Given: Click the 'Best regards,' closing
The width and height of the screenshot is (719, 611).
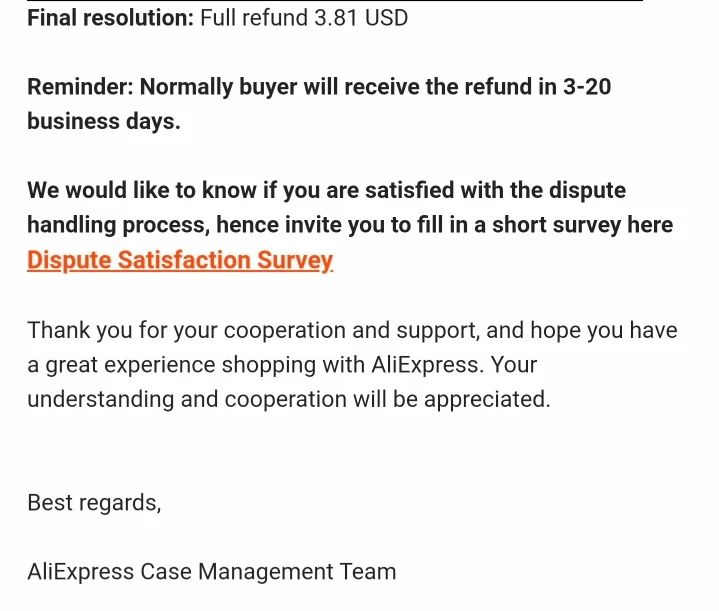Looking at the screenshot, I should [x=94, y=502].
